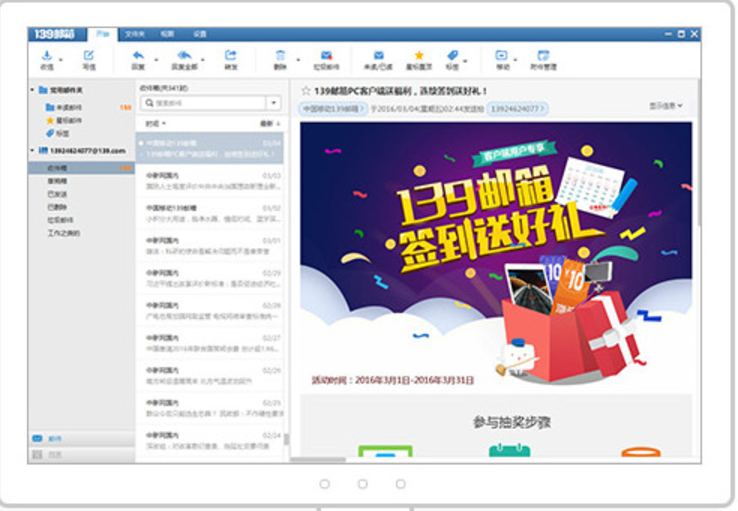This screenshot has height=511, width=738.
Task: Click the 139邮箱 logo in the title bar
Action: 55,34
